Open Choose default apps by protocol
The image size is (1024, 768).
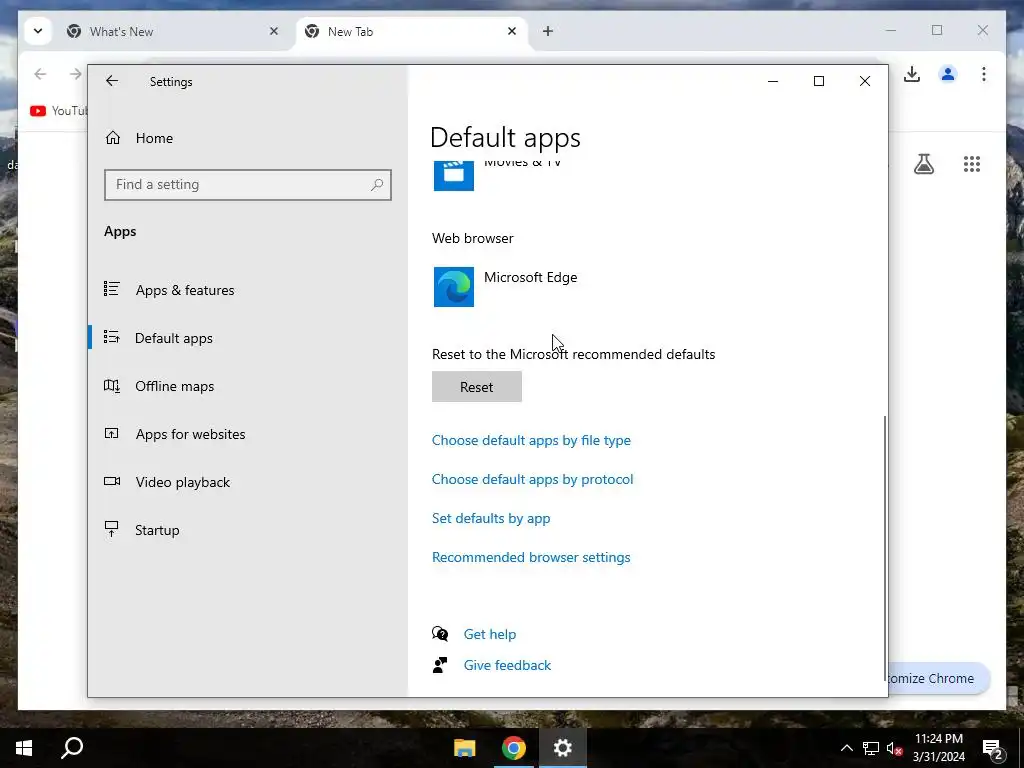[x=532, y=479]
